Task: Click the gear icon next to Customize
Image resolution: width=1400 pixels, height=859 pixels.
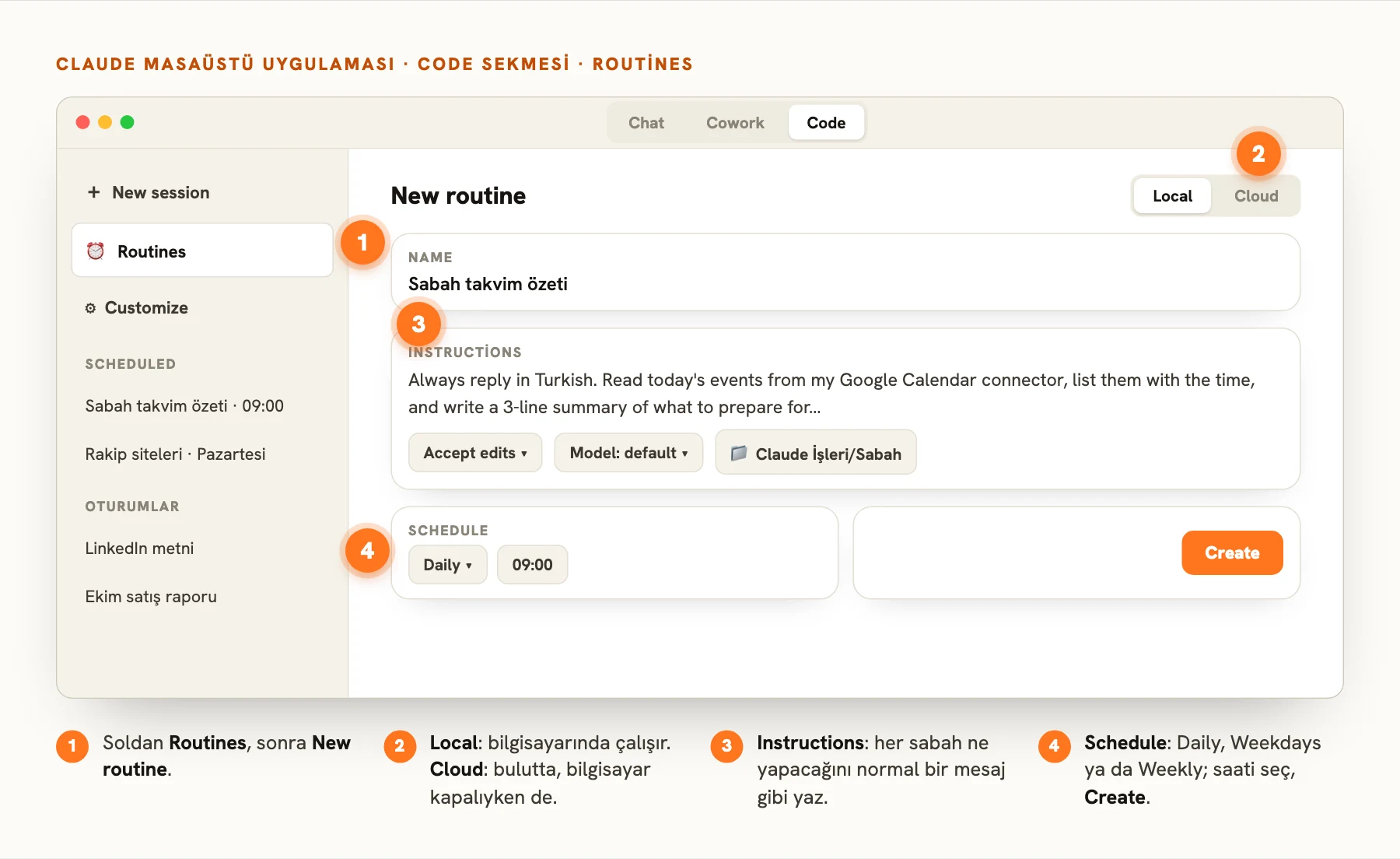Action: 90,308
